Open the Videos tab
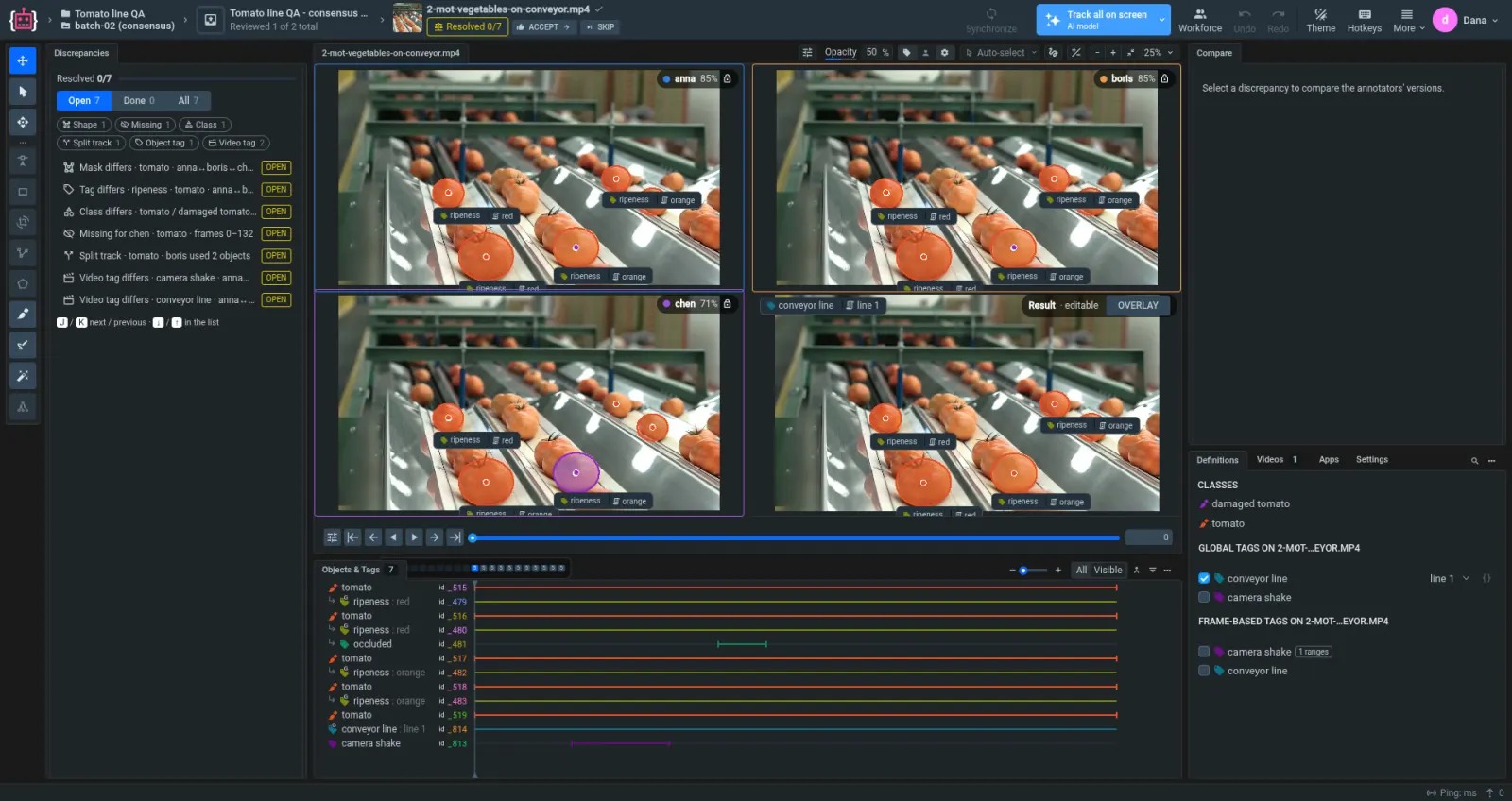The height and width of the screenshot is (801, 1512). [x=1276, y=460]
